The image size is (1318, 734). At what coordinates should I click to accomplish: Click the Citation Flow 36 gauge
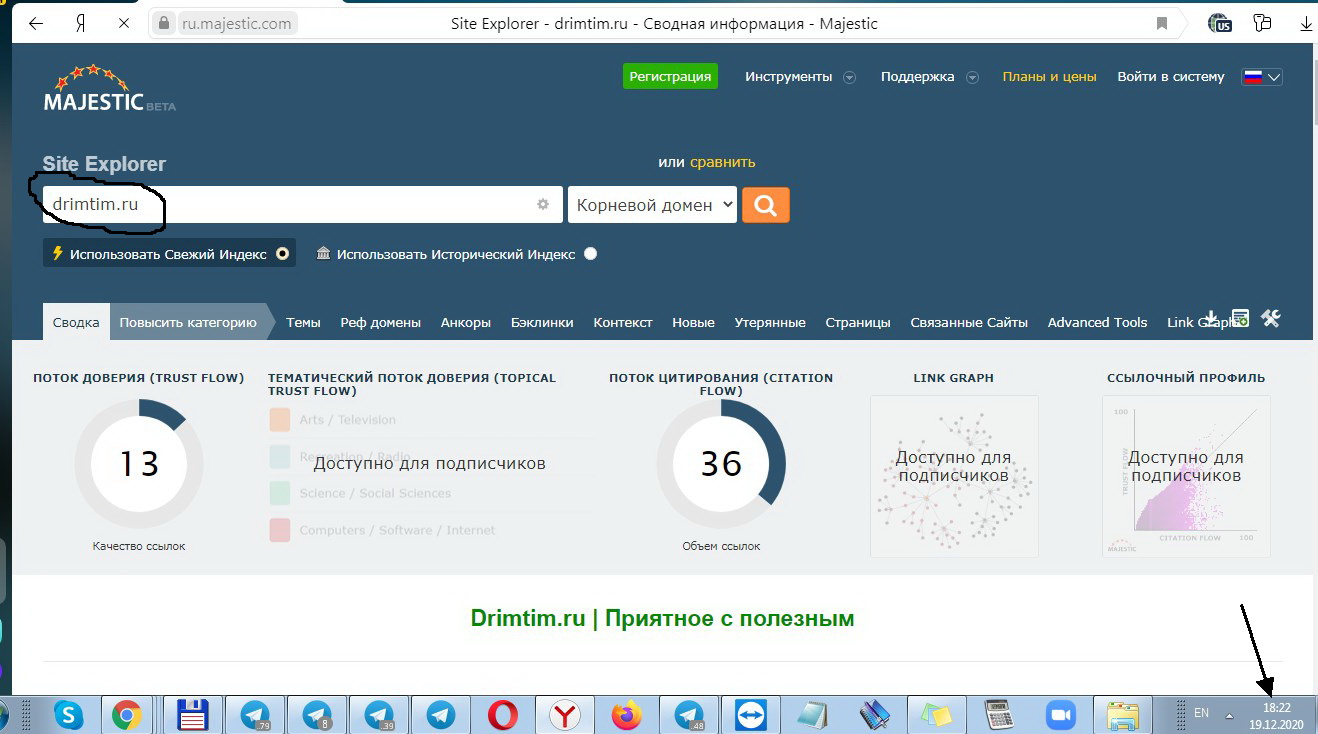pyautogui.click(x=721, y=464)
